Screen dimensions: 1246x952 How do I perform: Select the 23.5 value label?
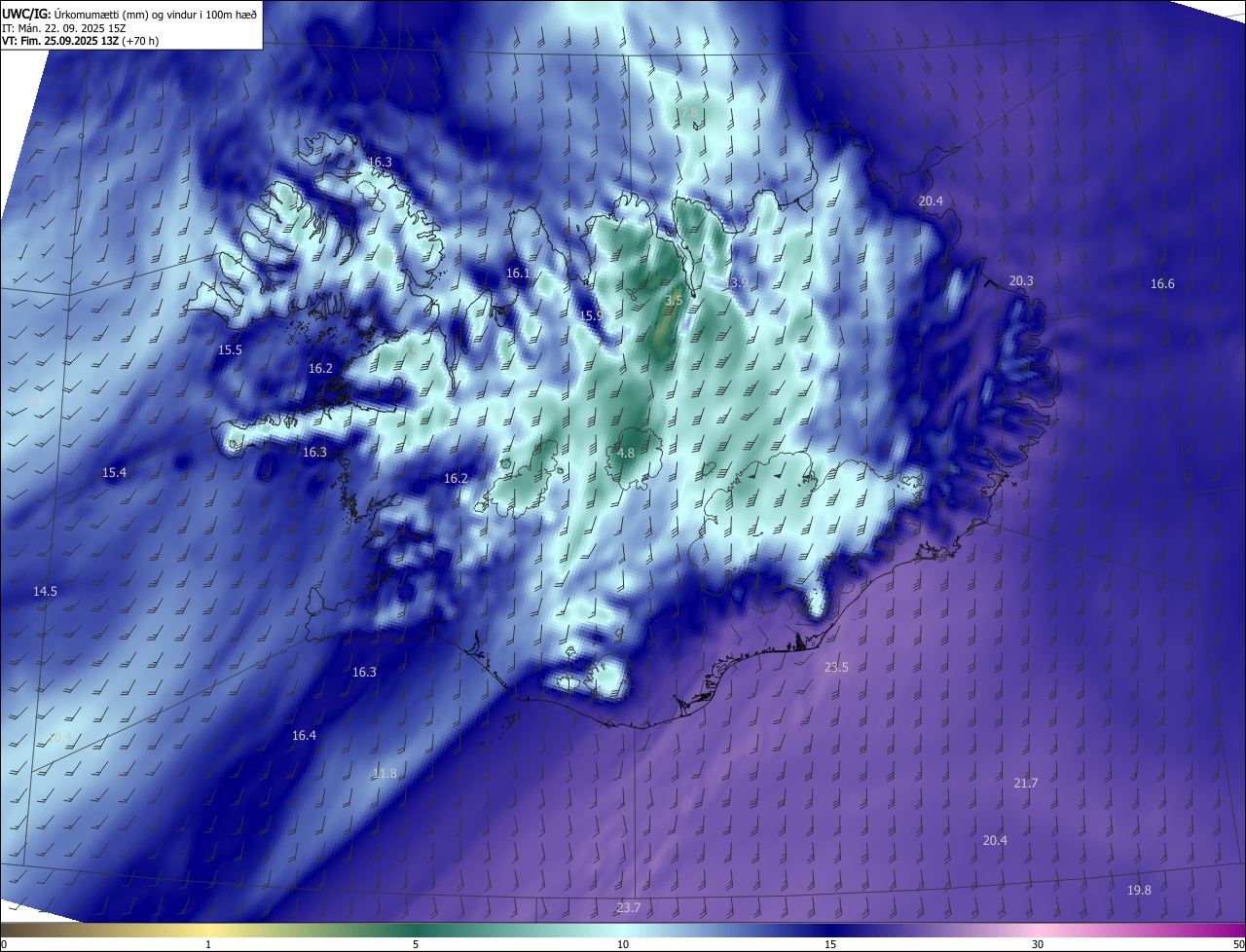coord(836,667)
